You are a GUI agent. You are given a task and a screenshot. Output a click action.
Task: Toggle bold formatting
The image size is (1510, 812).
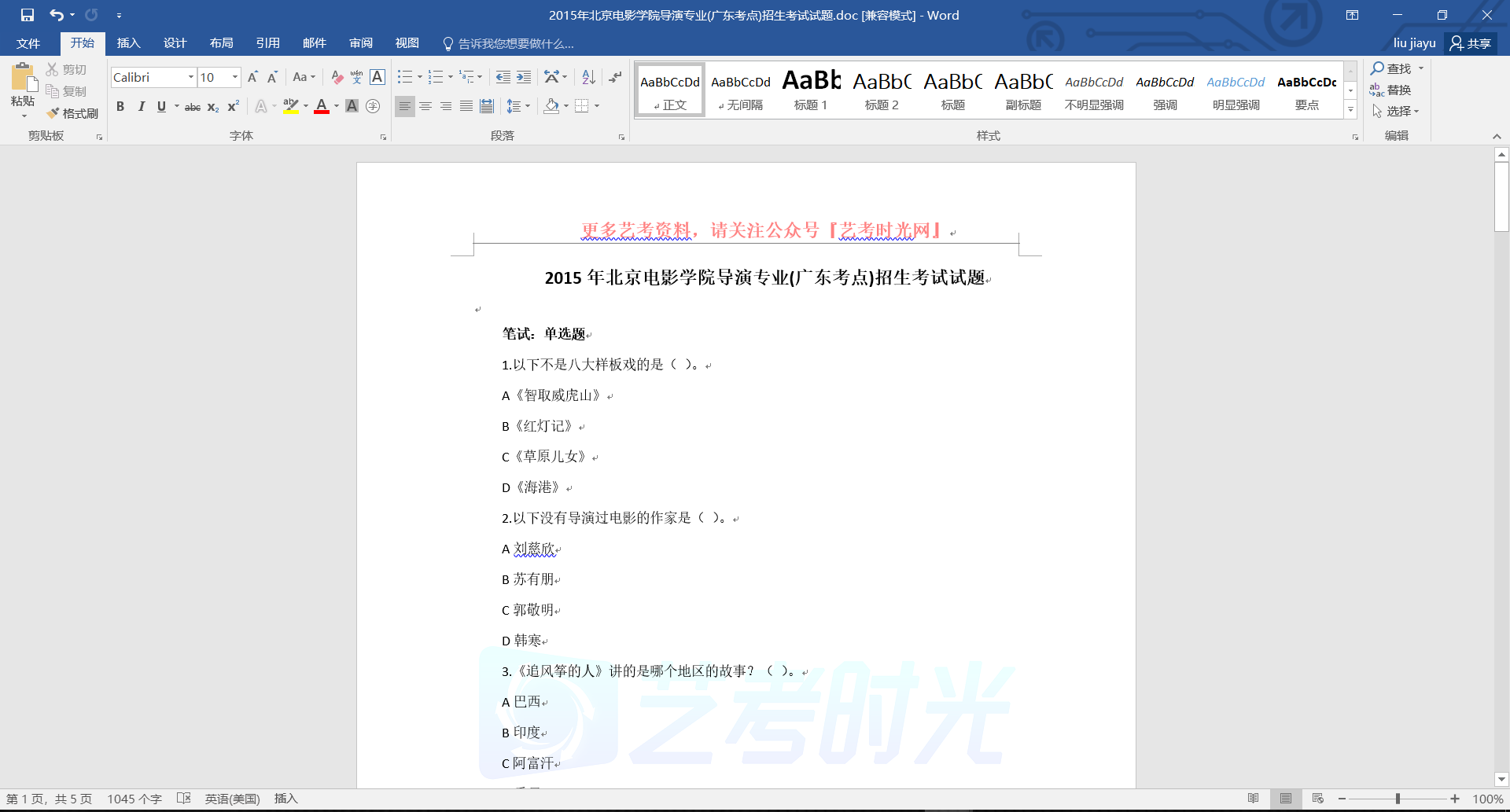click(x=120, y=106)
